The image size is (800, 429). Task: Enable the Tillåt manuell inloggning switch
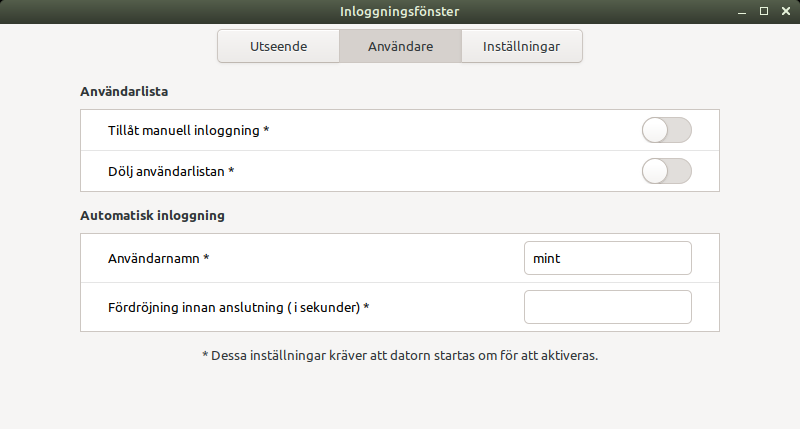coord(666,130)
